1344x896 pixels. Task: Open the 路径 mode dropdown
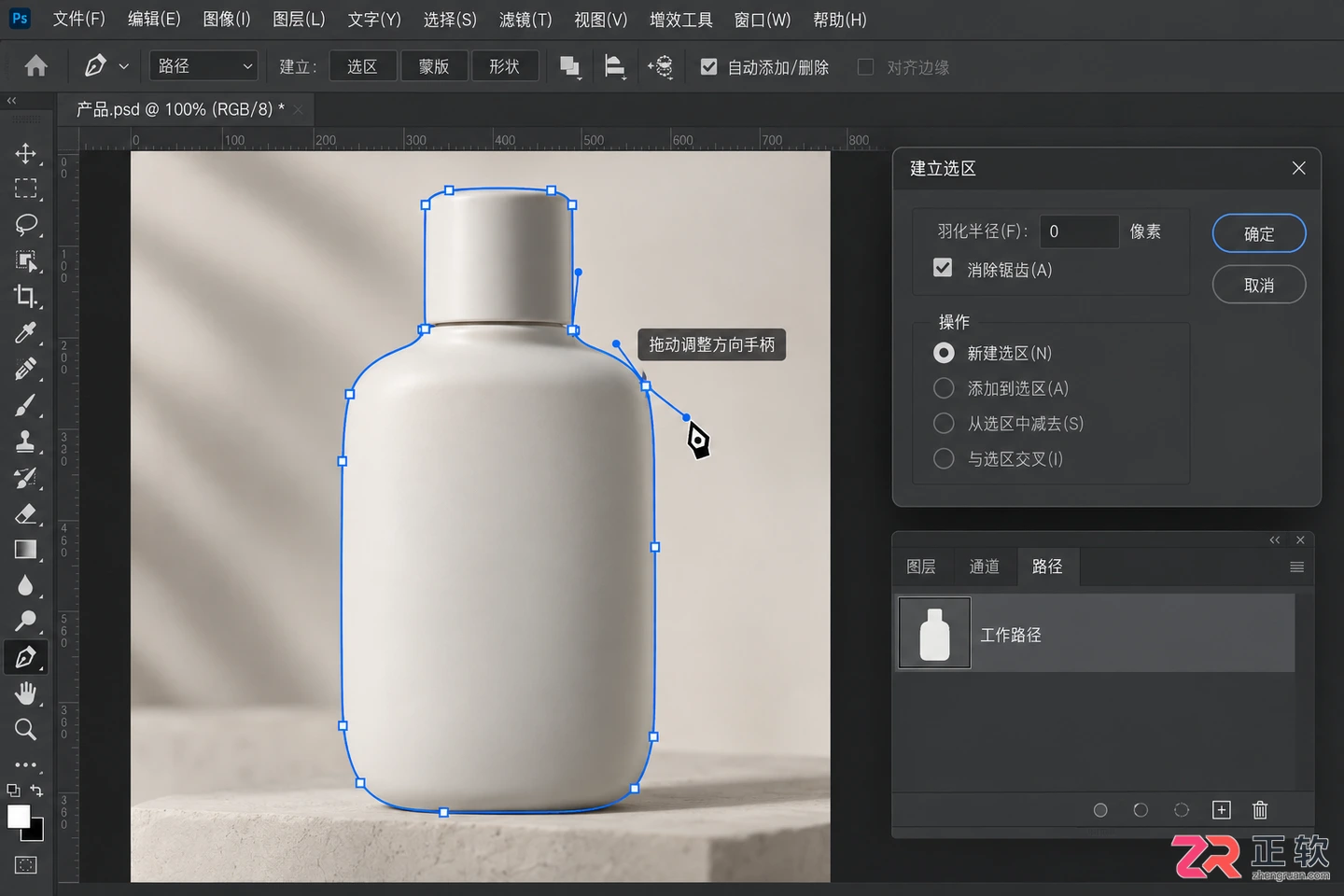[x=204, y=66]
